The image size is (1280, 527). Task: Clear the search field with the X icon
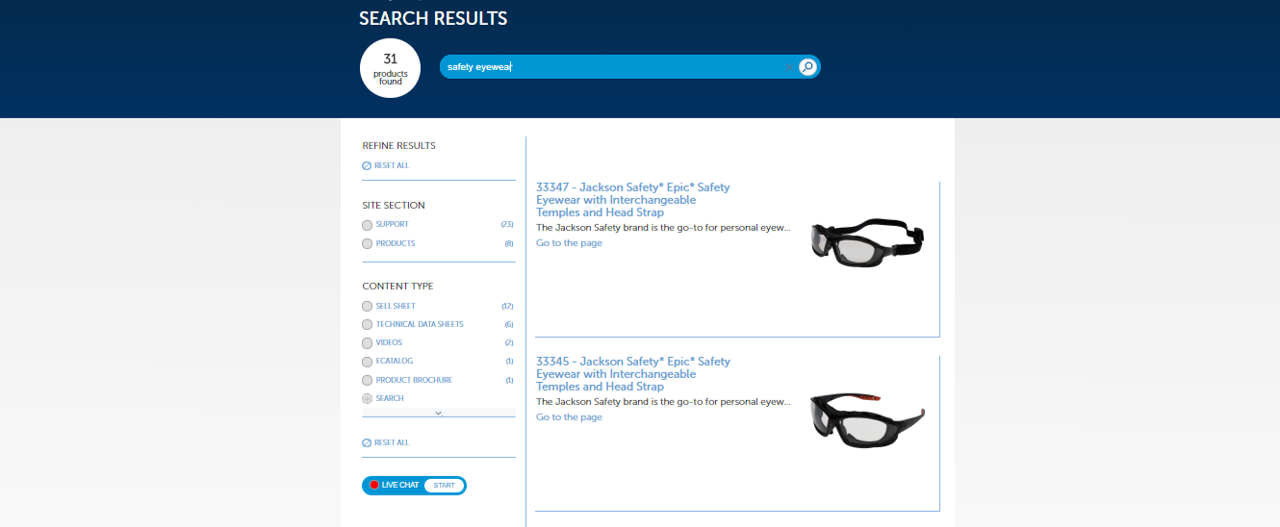coord(788,67)
